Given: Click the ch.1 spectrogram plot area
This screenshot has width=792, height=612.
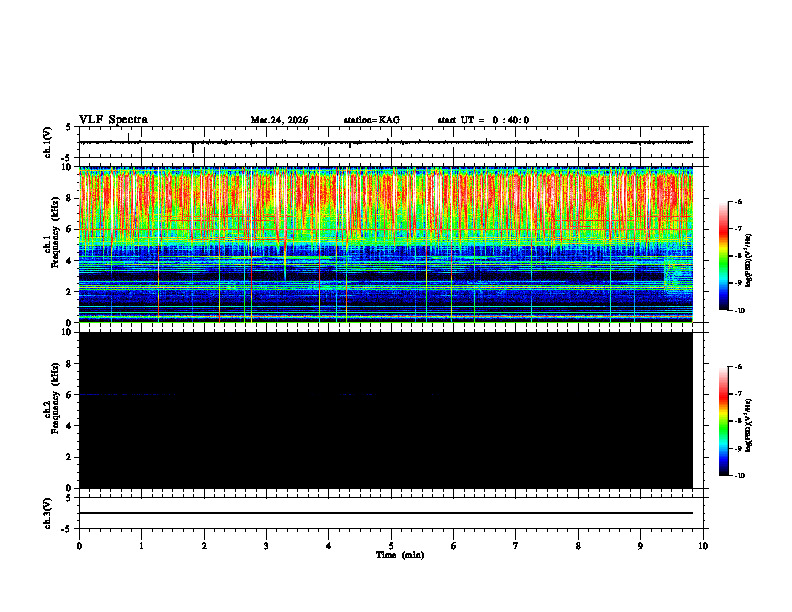Looking at the screenshot, I should 386,244.
